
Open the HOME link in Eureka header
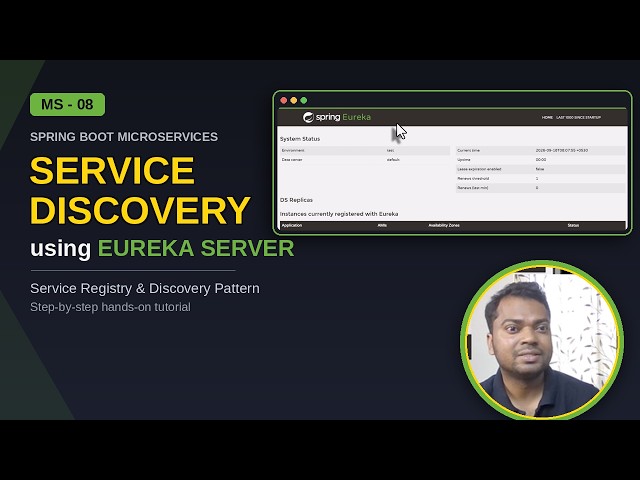pyautogui.click(x=547, y=118)
